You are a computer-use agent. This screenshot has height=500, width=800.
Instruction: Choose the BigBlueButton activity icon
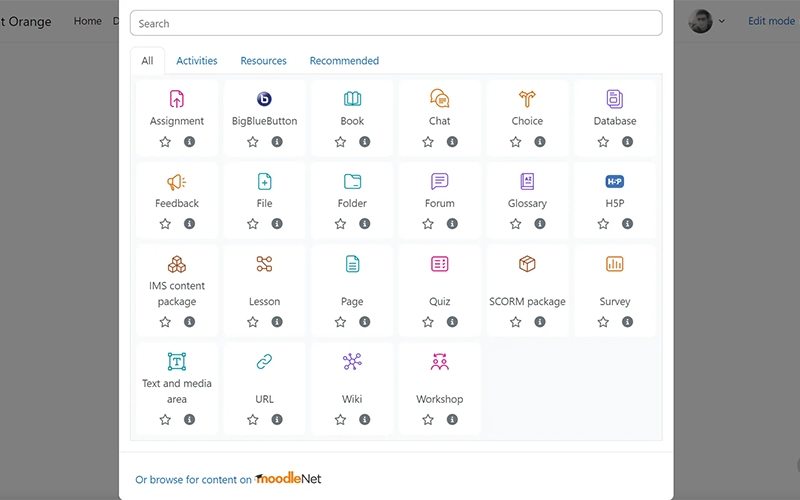tap(264, 99)
